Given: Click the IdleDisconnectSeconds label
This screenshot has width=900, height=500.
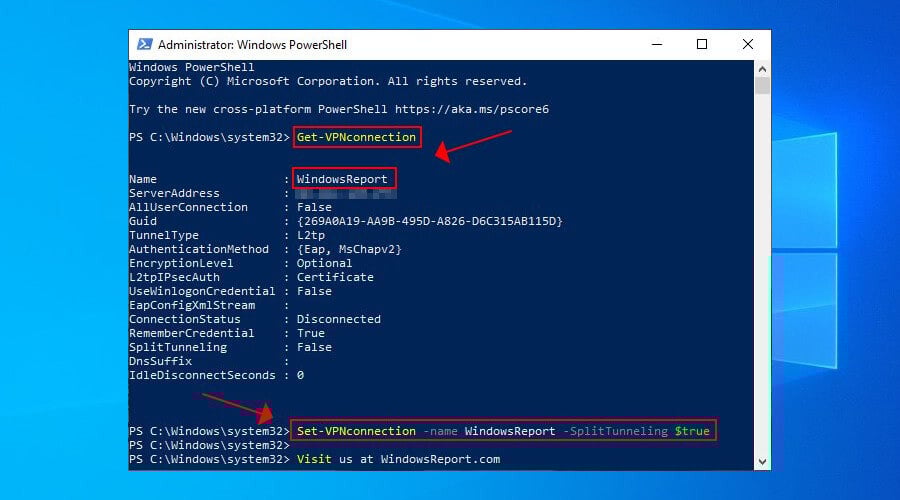Looking at the screenshot, I should (202, 375).
